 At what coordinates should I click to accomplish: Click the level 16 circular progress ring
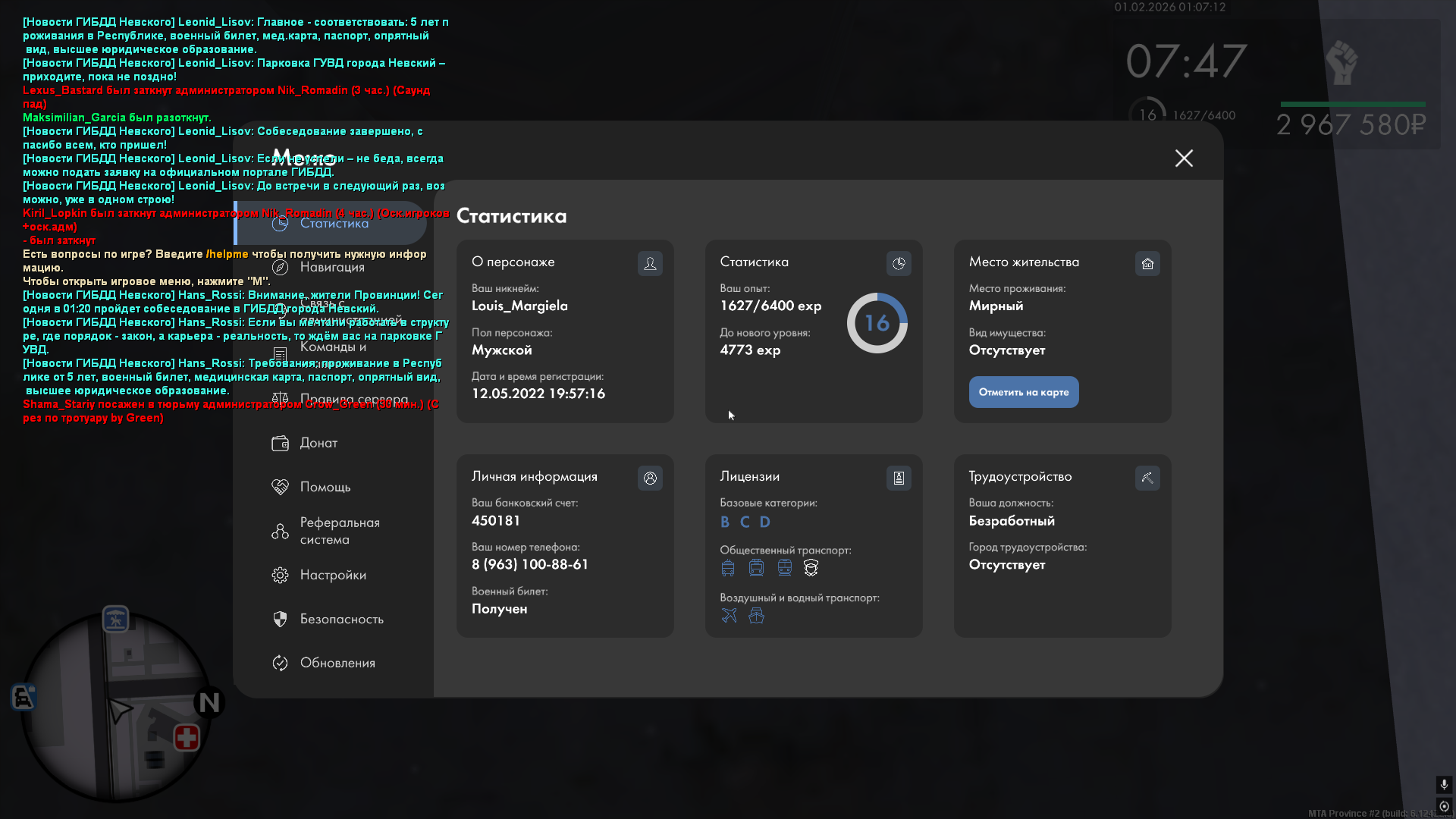coord(877,323)
